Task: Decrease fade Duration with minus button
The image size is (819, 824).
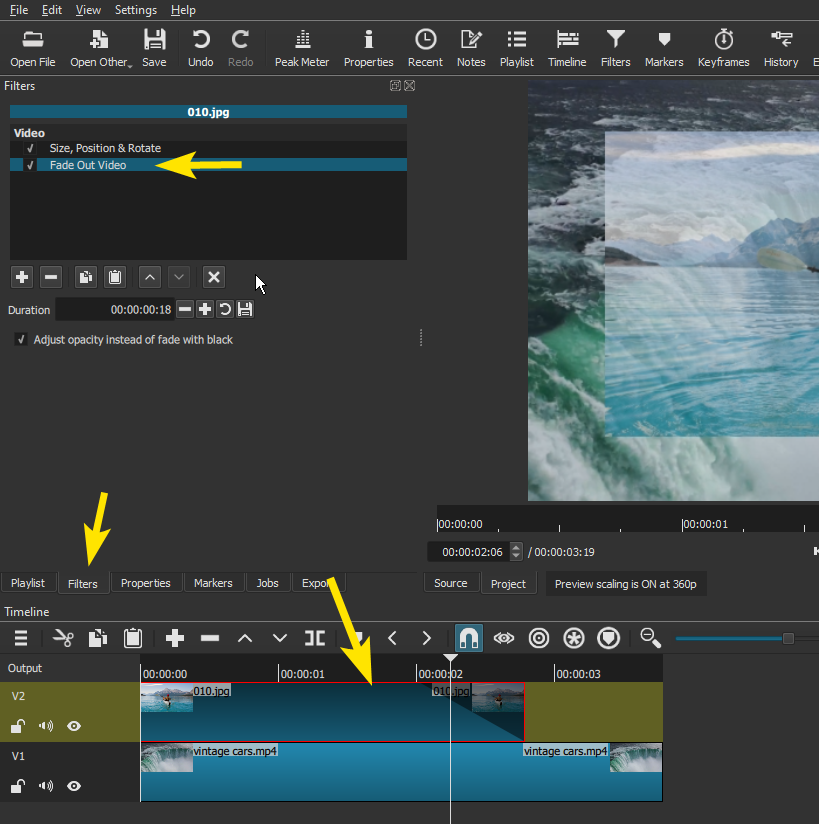Action: (x=185, y=310)
